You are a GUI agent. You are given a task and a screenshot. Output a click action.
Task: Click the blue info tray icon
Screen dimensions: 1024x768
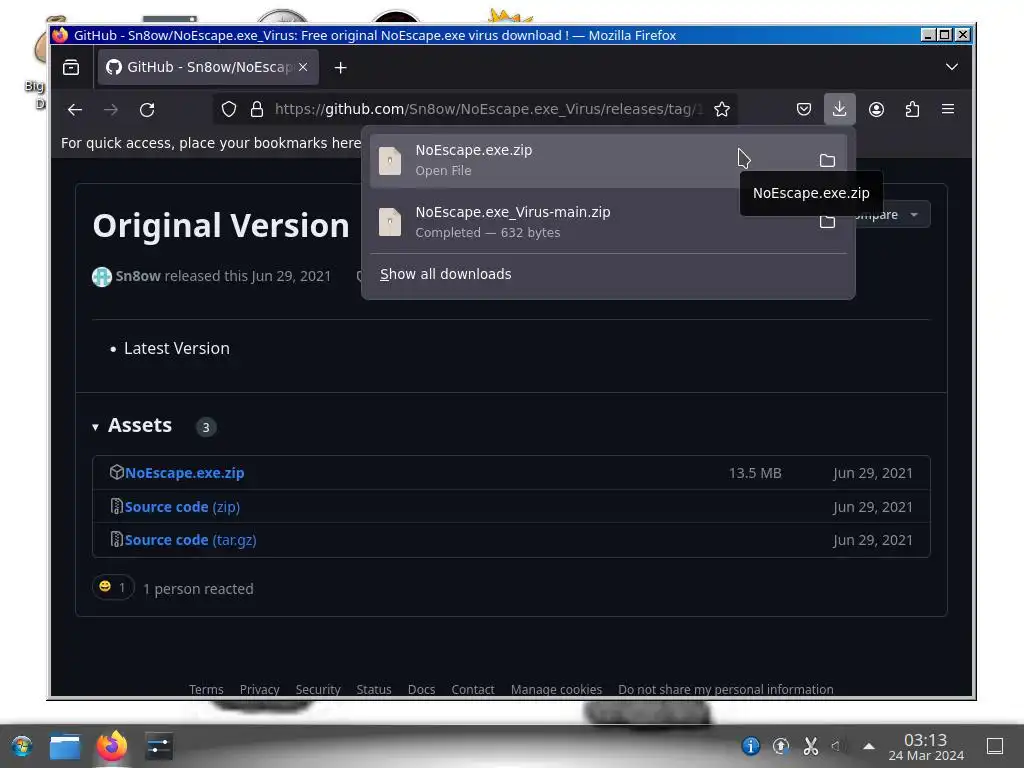pyautogui.click(x=751, y=746)
